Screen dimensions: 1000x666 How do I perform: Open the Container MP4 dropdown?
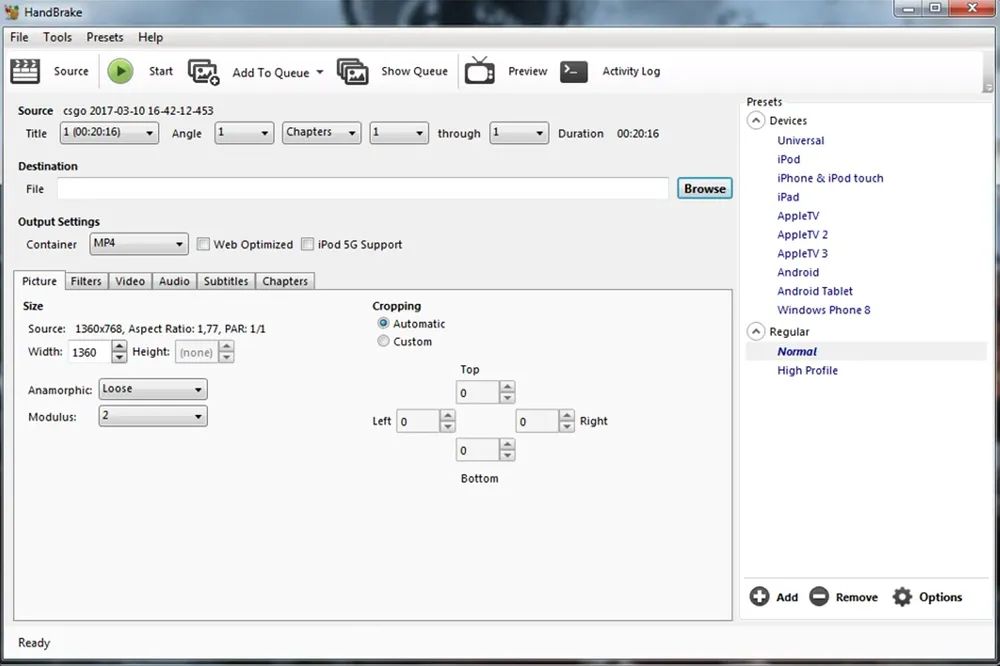click(x=139, y=244)
